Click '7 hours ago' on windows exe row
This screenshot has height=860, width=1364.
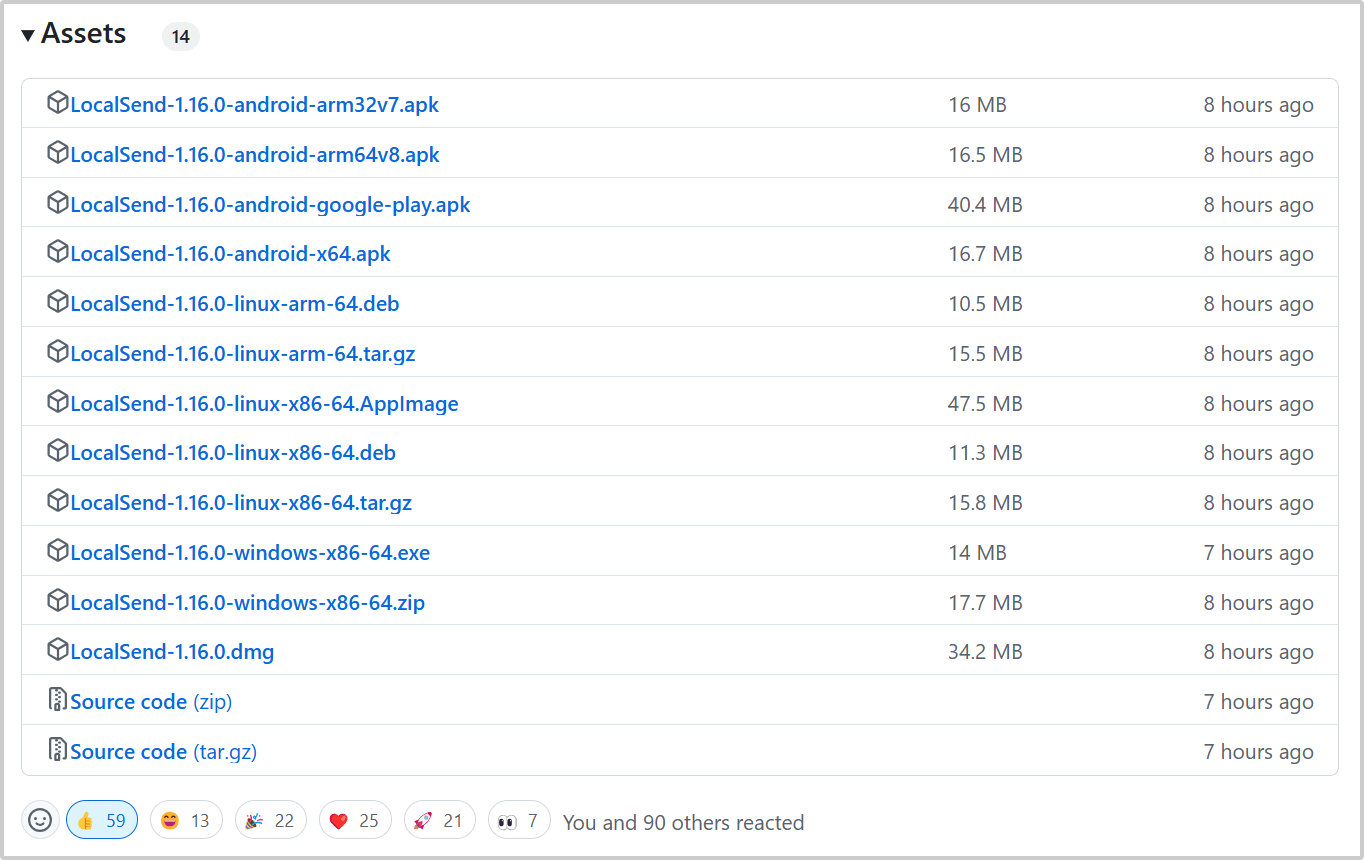click(x=1258, y=553)
